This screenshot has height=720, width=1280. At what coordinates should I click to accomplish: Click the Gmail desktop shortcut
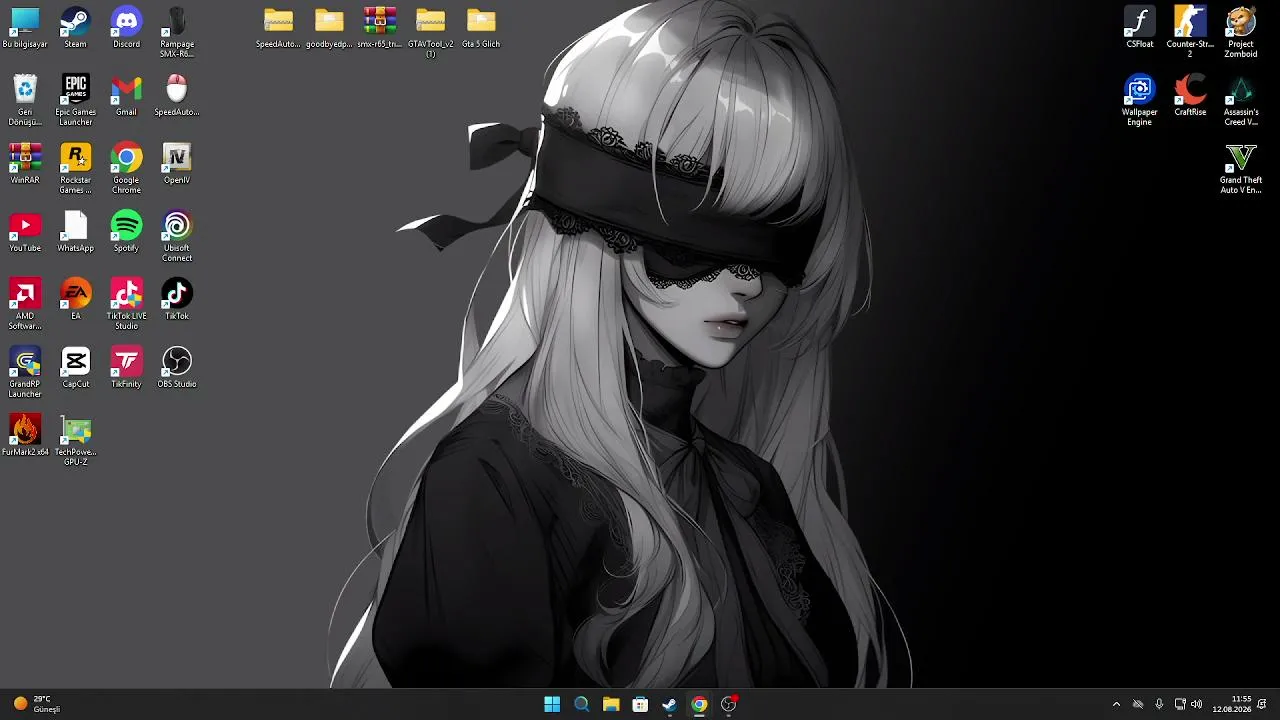[126, 96]
